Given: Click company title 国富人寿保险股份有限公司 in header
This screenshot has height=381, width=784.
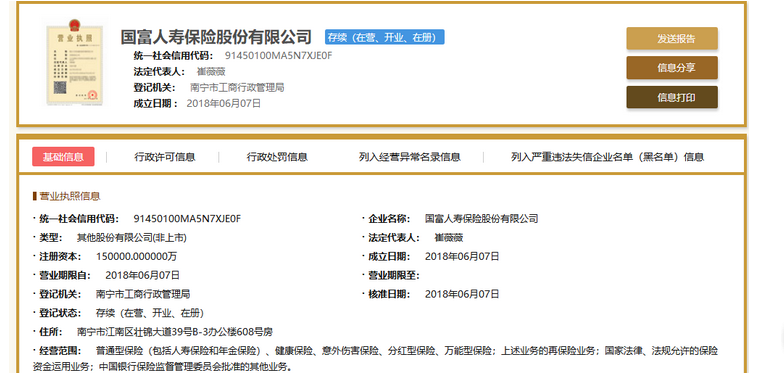Looking at the screenshot, I should (216, 37).
